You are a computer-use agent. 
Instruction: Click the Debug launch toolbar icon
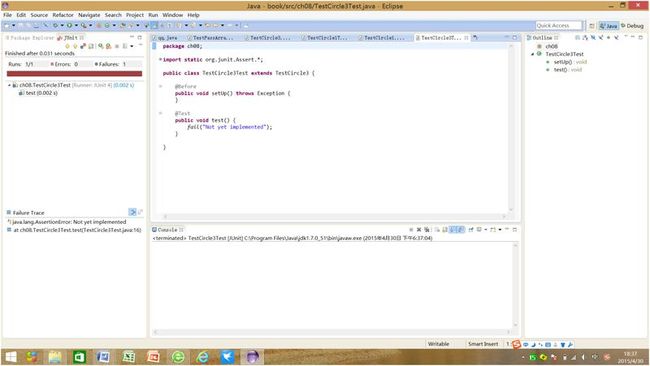(x=55, y=26)
